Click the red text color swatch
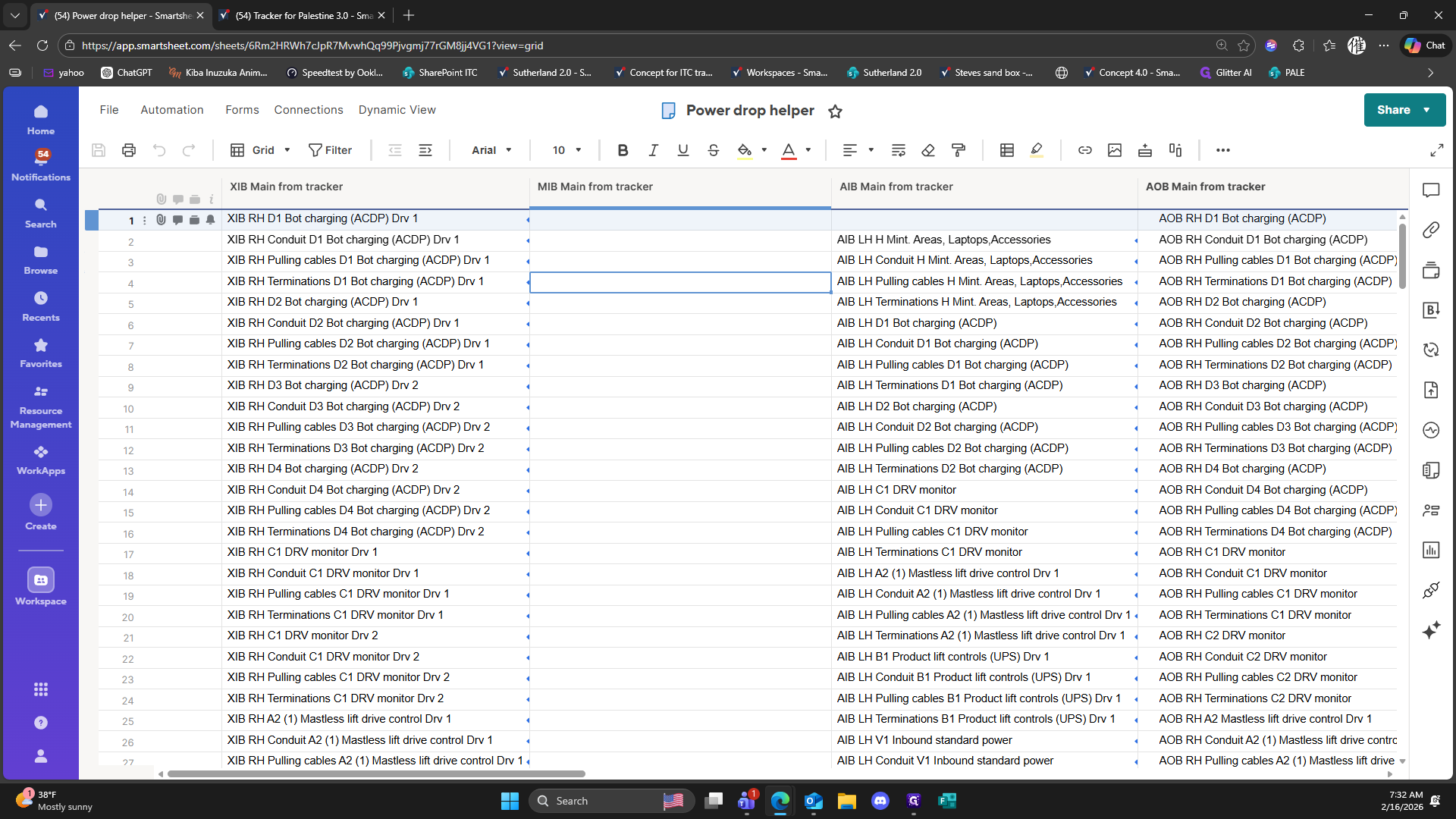Screen dimensions: 1456x819 (789, 150)
